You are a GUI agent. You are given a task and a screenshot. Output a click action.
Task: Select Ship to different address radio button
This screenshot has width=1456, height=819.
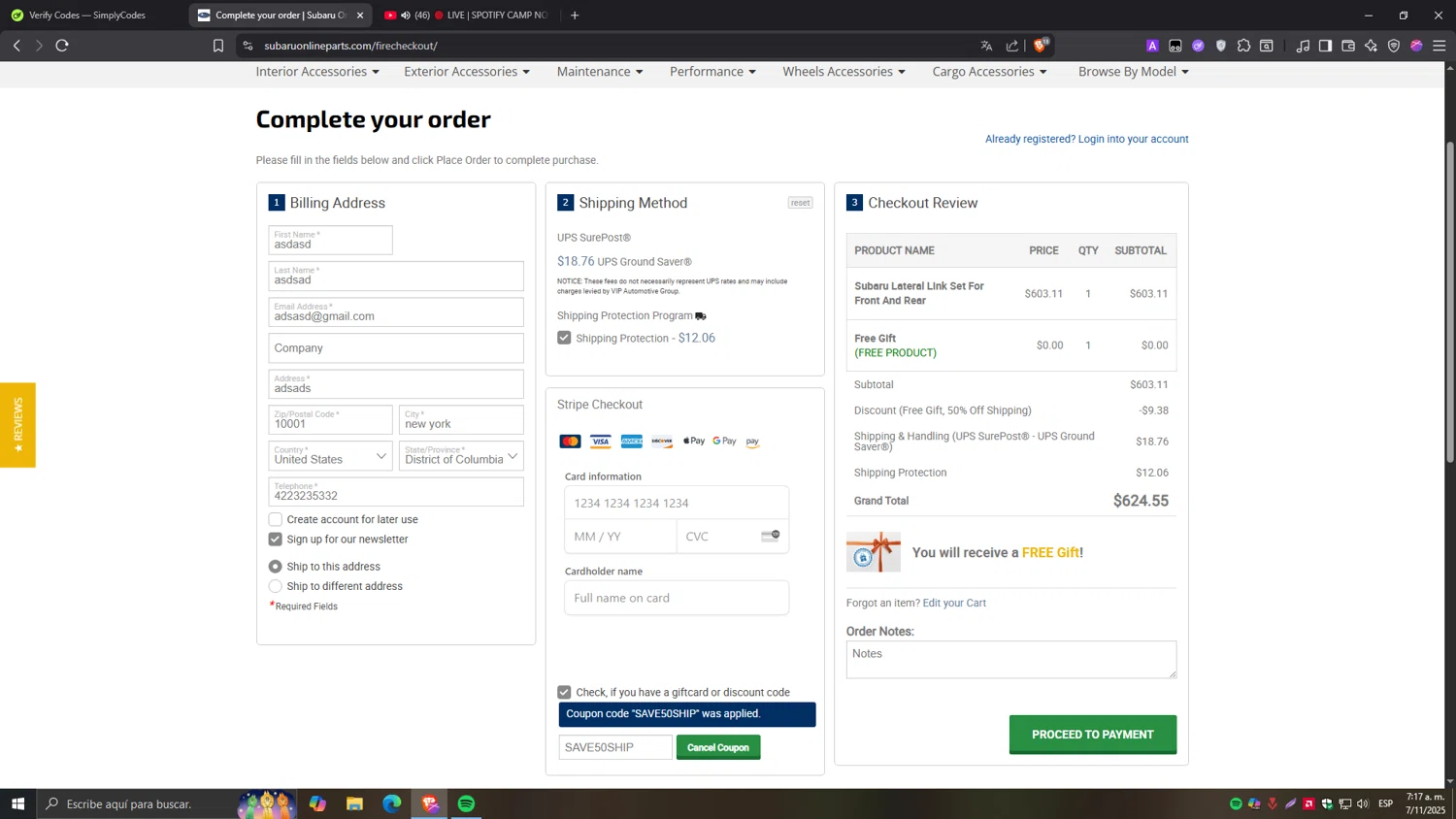coord(276,586)
